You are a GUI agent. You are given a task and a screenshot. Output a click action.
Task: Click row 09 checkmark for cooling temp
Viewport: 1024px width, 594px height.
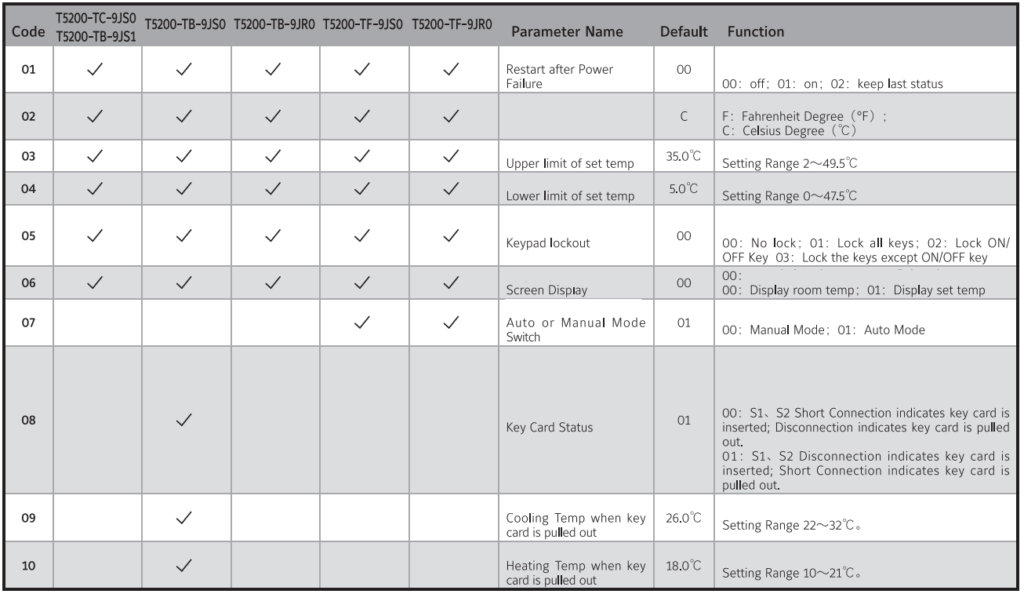(184, 518)
